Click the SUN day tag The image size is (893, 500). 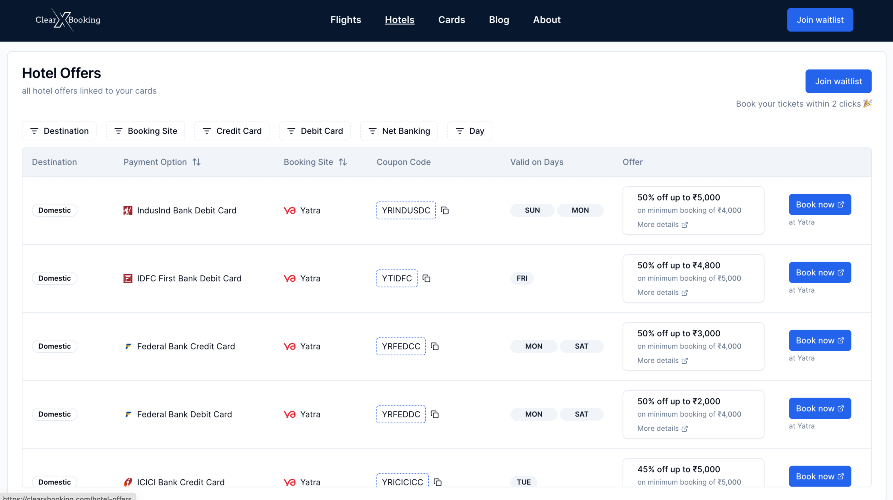[532, 211]
